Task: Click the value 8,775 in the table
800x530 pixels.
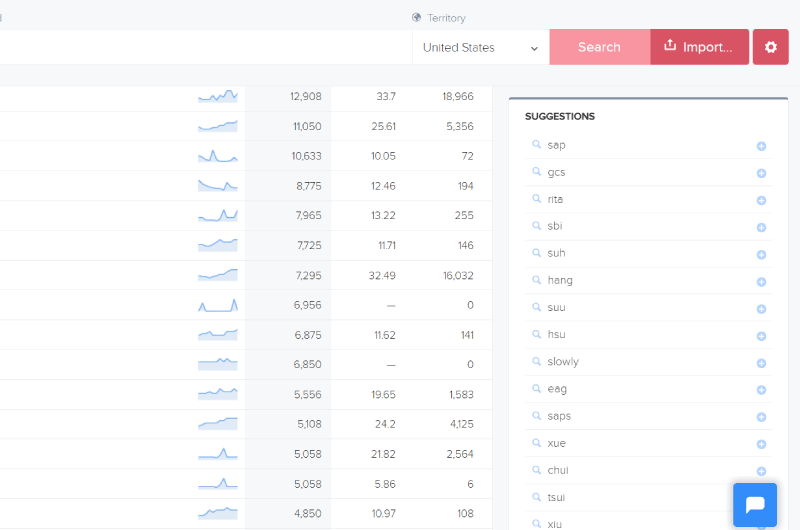Action: [x=309, y=186]
